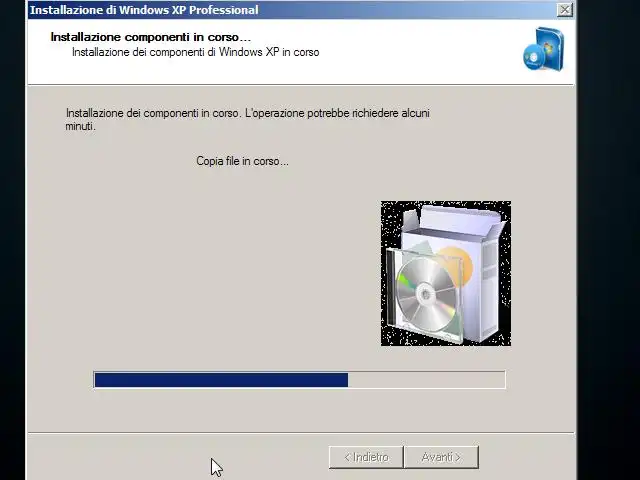Click the 'Installazione componenti in corso...' heading
640x480 pixels.
coord(151,37)
